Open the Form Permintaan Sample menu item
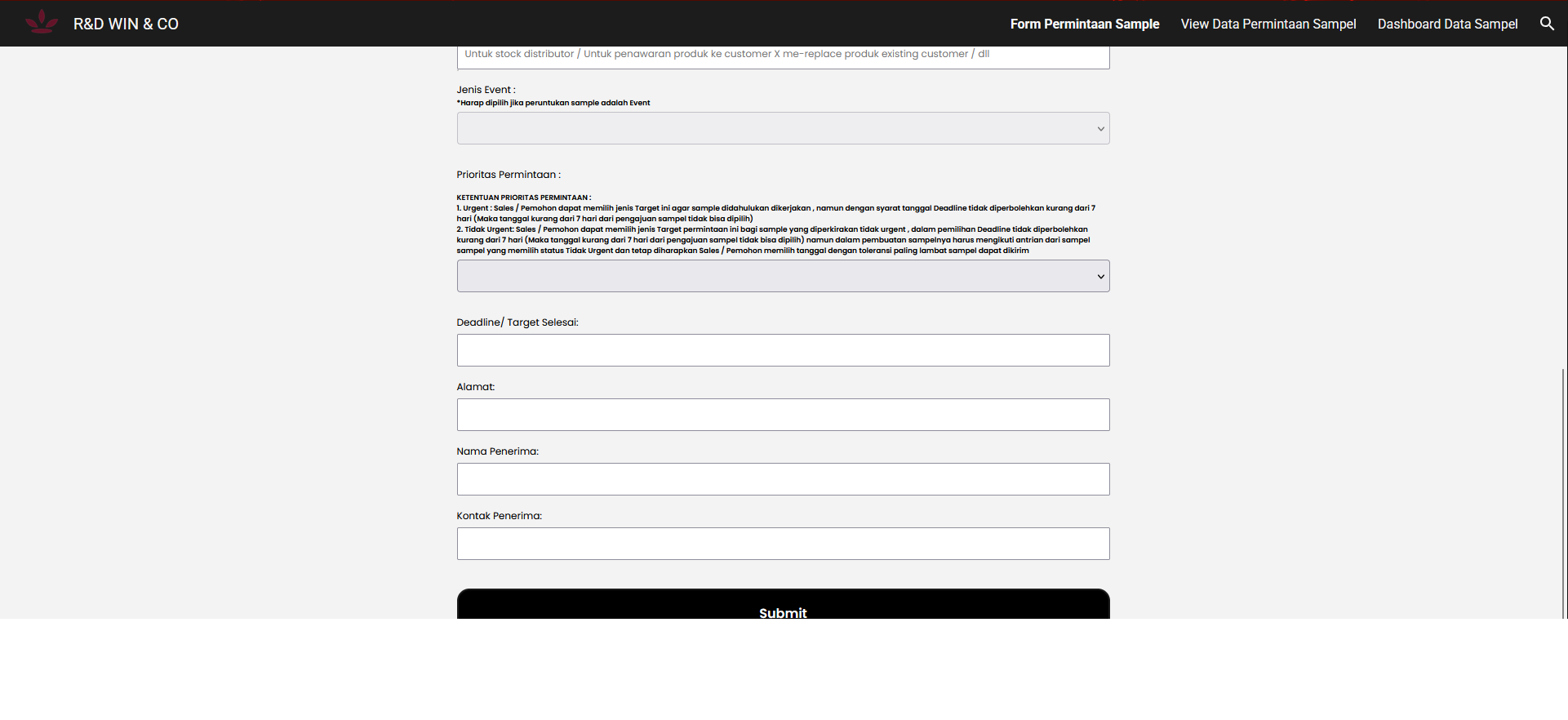This screenshot has height=720, width=1568. [1084, 24]
